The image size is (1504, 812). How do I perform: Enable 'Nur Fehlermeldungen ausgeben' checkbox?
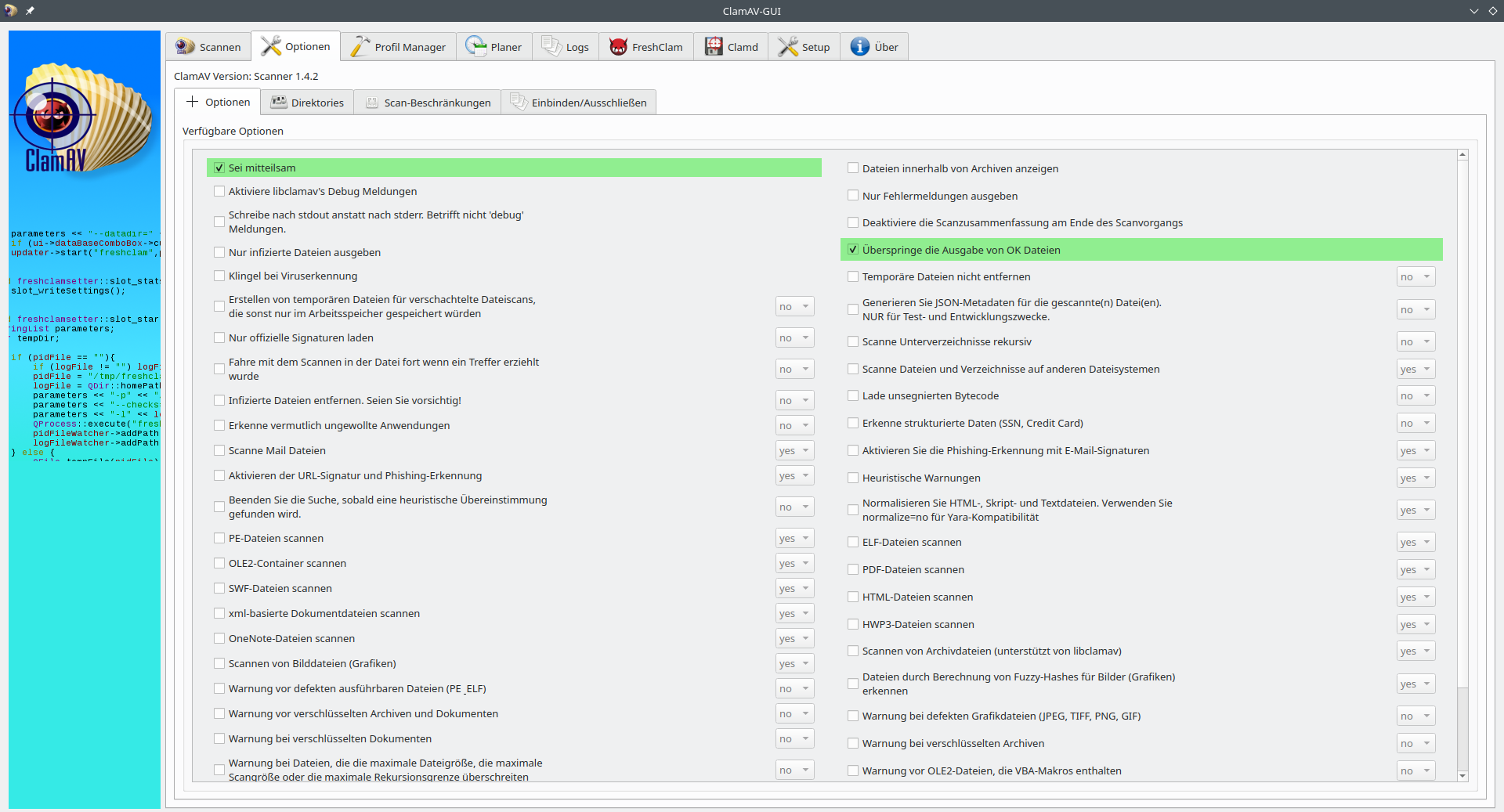853,196
